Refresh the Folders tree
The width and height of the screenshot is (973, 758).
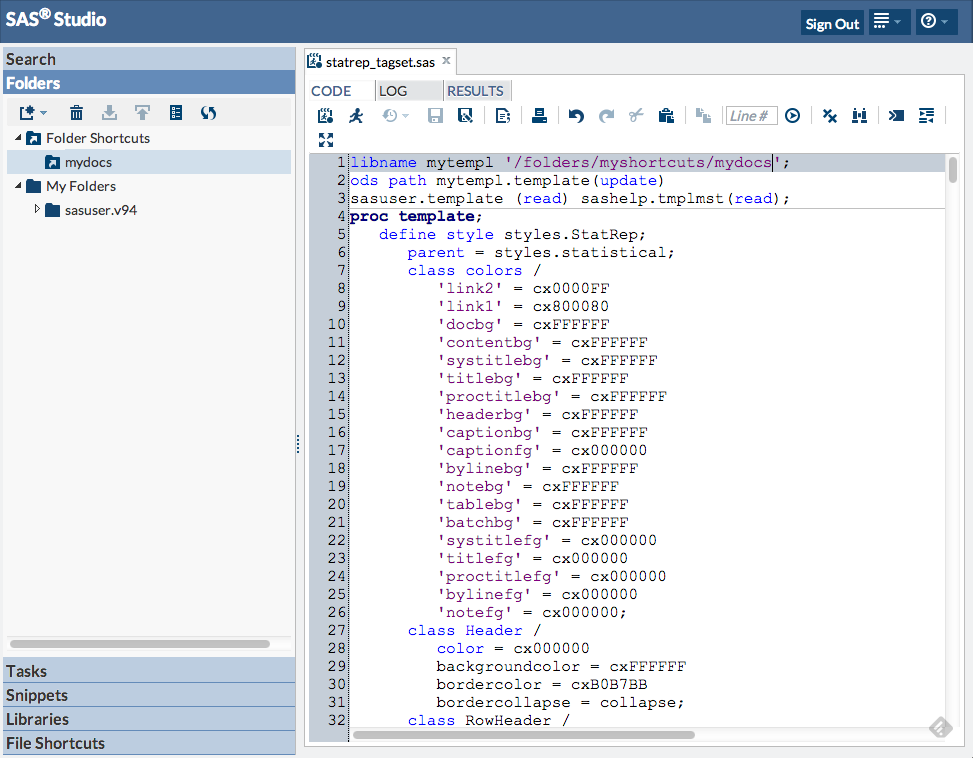click(208, 113)
